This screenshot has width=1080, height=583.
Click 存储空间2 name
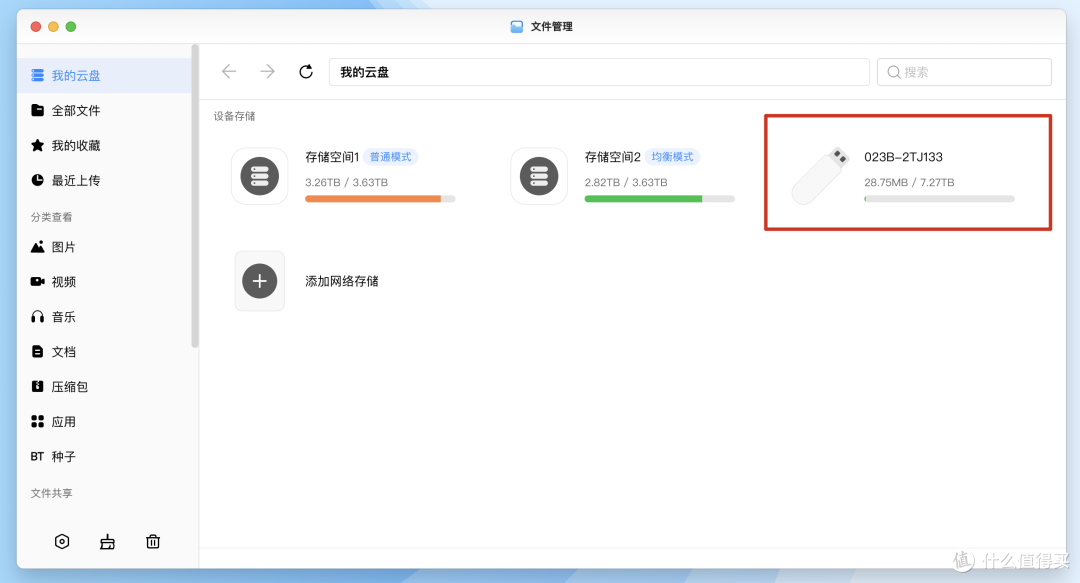tap(612, 157)
